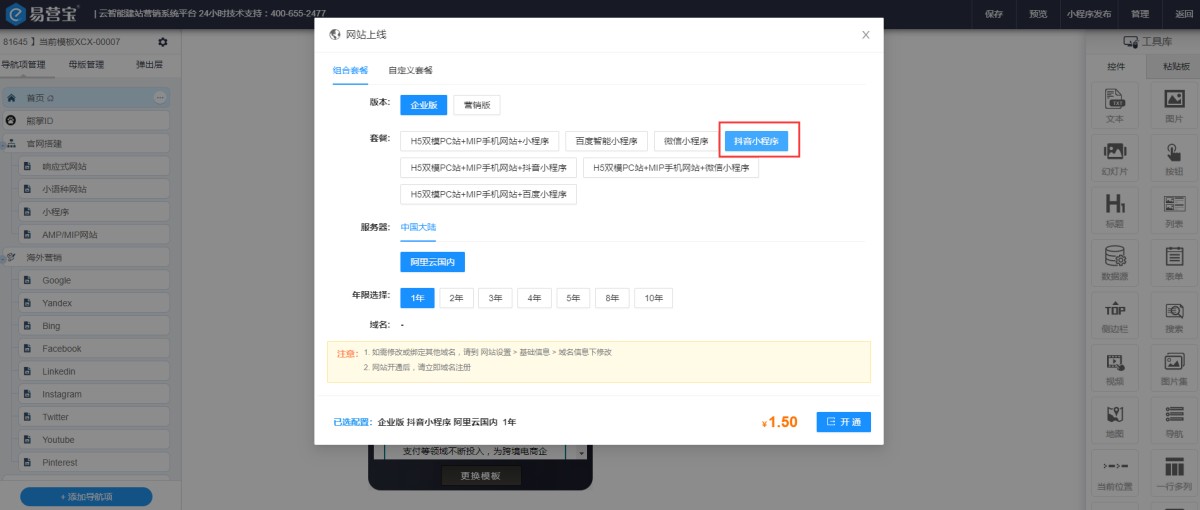Click the 工具库 toolbox header icon
This screenshot has width=1200, height=510.
pyautogui.click(x=1131, y=42)
